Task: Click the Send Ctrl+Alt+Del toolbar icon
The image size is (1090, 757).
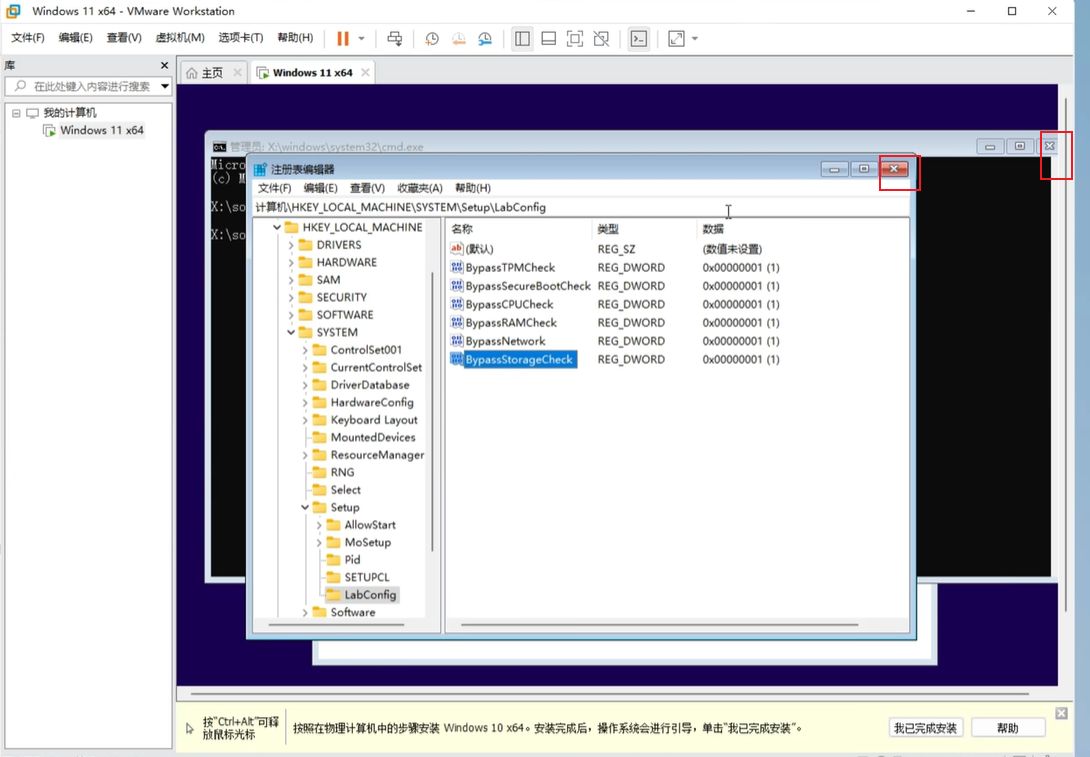Action: (395, 39)
